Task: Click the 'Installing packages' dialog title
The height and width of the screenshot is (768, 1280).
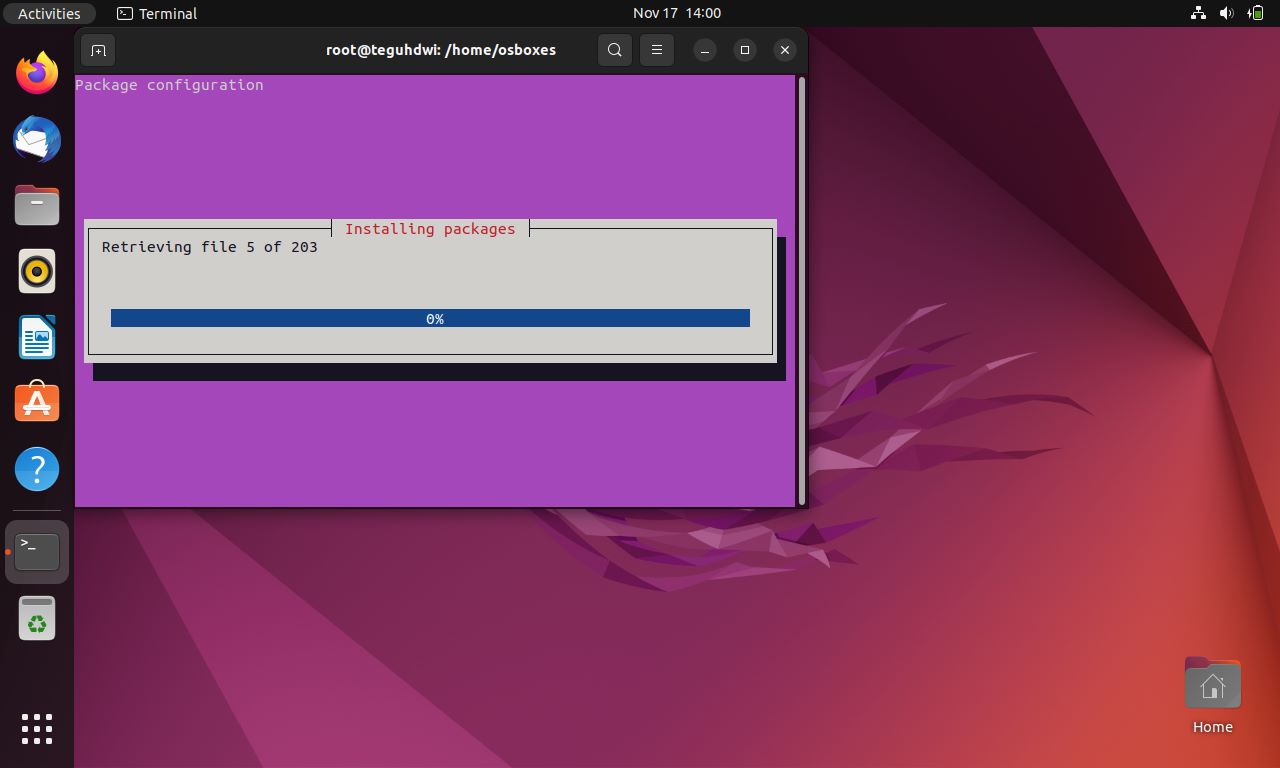Action: [430, 229]
